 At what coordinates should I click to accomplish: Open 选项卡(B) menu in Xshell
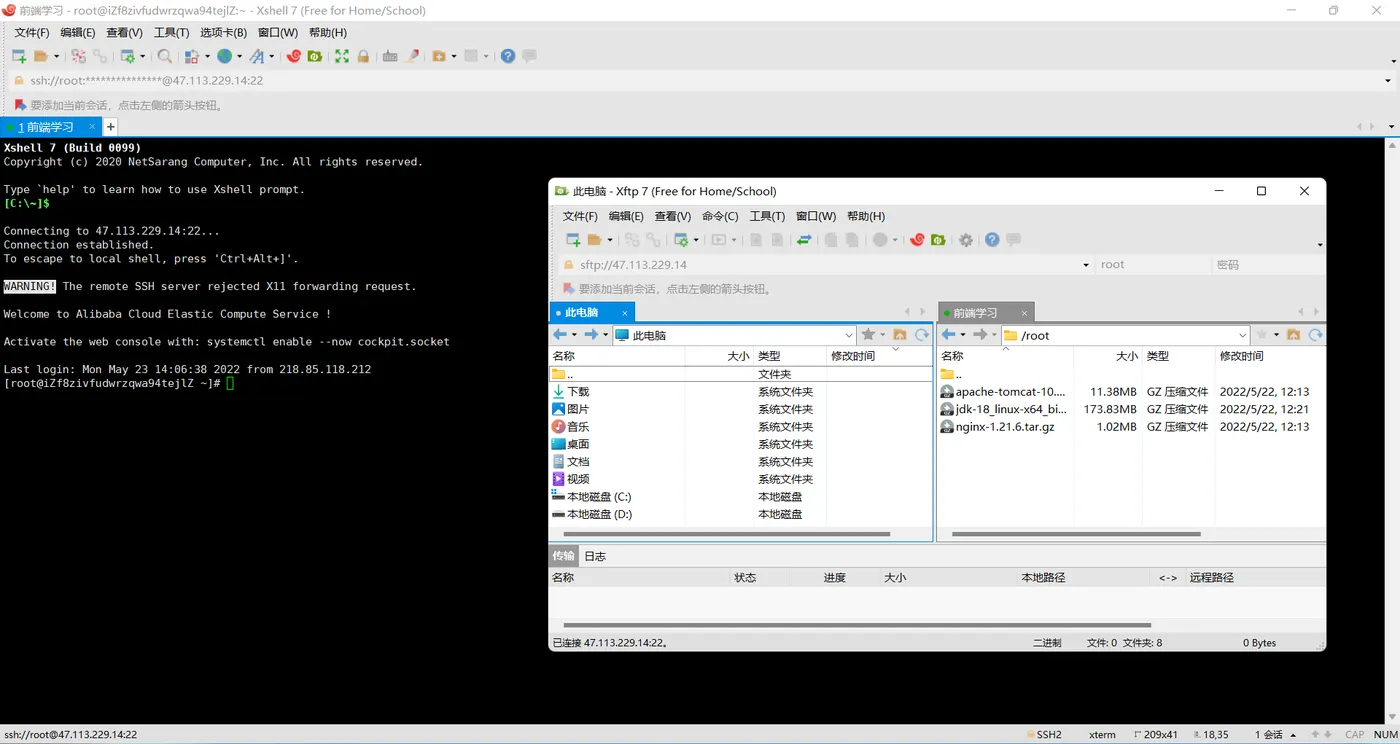223,33
